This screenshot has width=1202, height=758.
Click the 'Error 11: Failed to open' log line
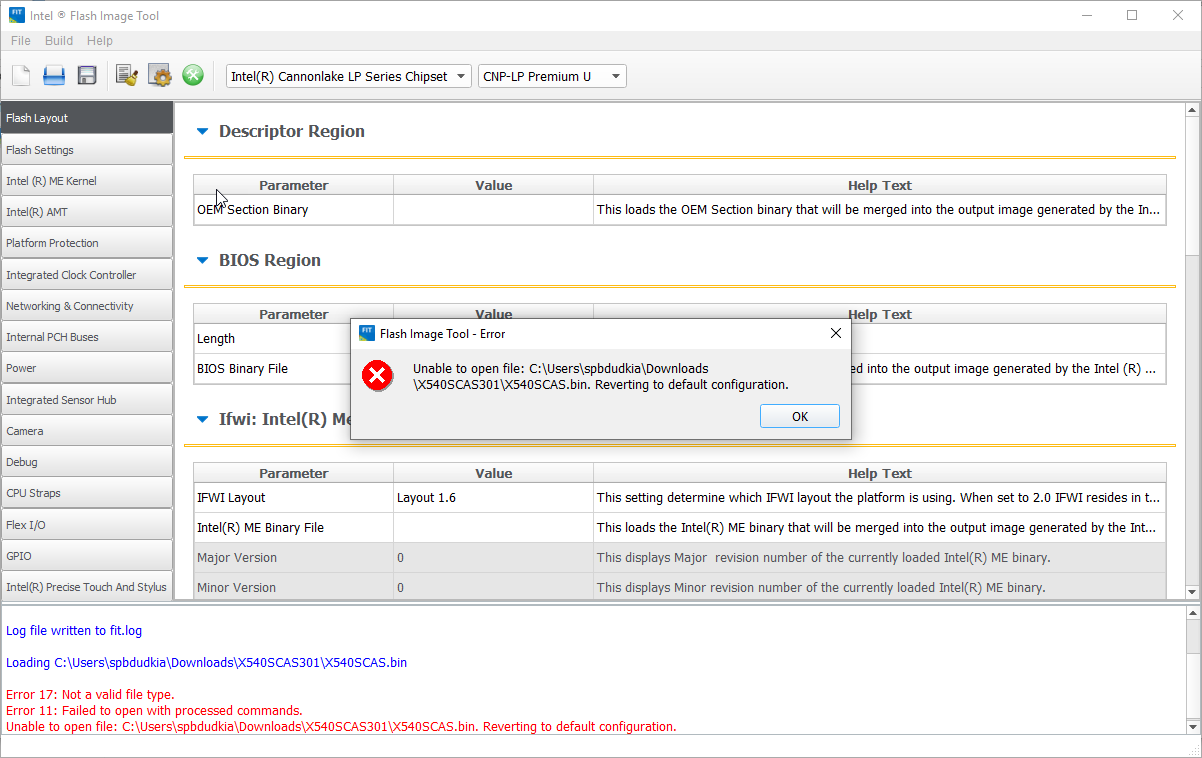tap(154, 711)
